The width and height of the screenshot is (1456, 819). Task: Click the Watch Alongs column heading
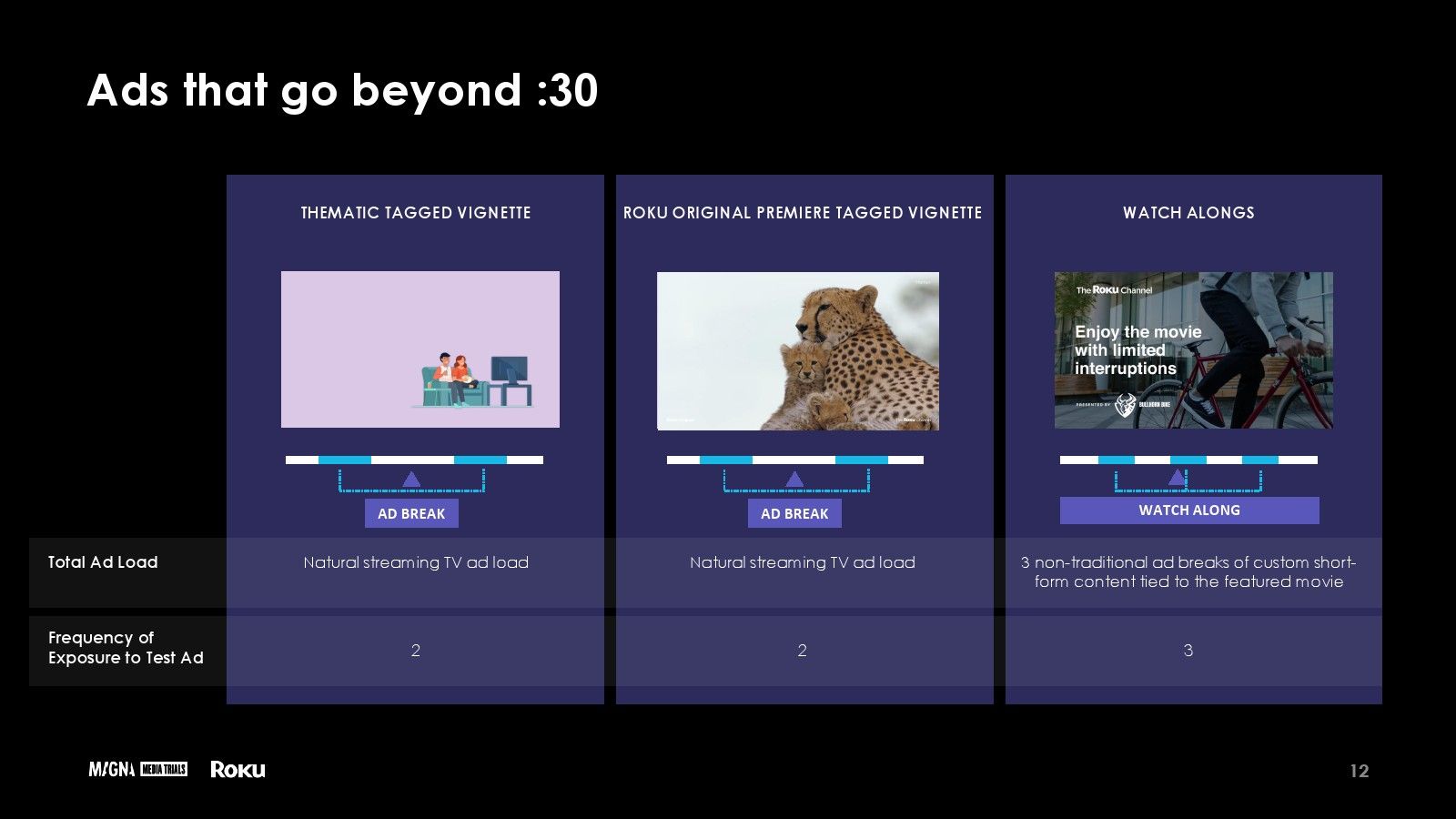tap(1188, 213)
